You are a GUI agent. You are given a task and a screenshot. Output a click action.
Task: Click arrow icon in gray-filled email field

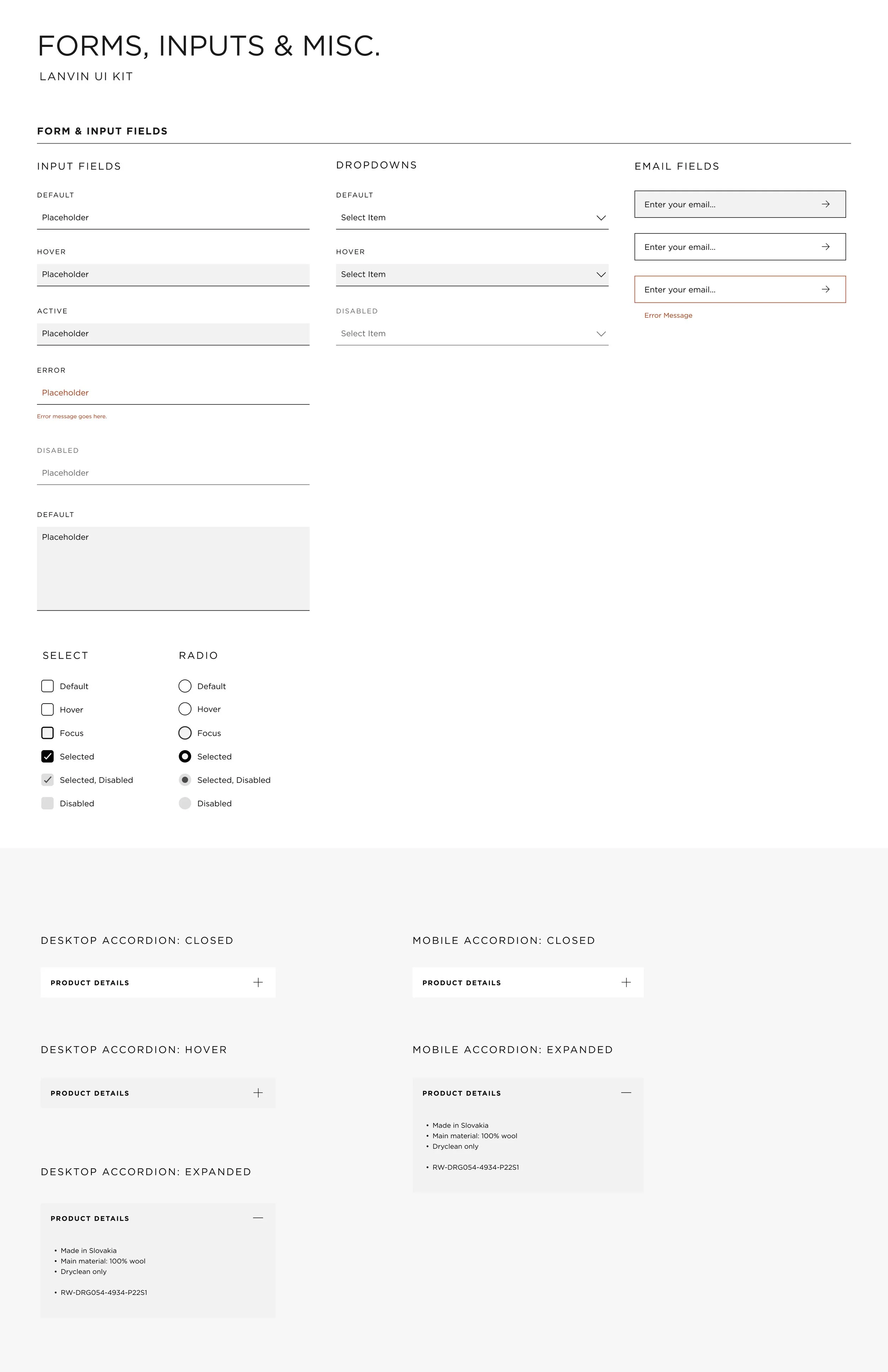tap(825, 204)
